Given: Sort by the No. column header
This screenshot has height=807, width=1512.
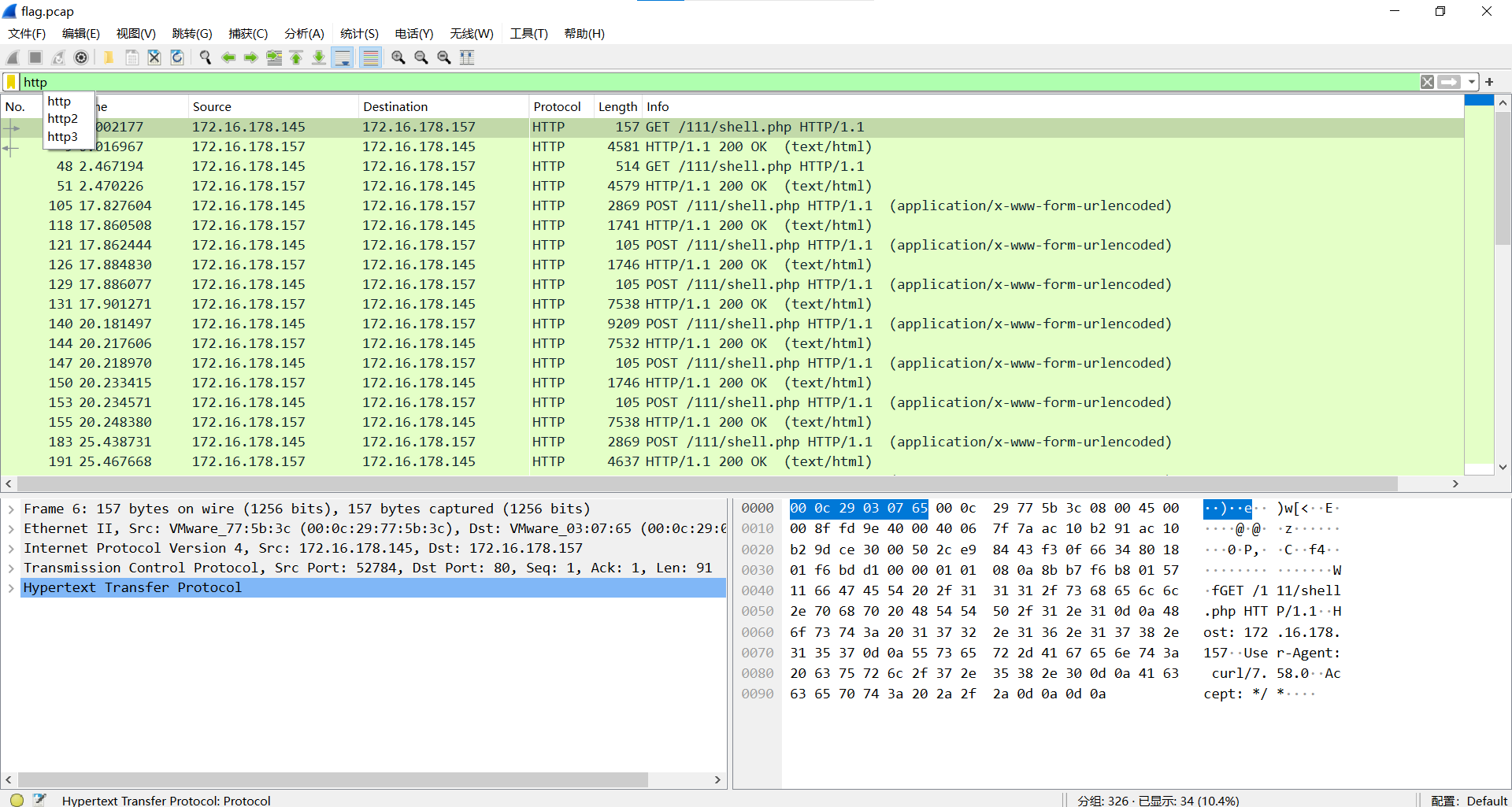Looking at the screenshot, I should pos(22,106).
